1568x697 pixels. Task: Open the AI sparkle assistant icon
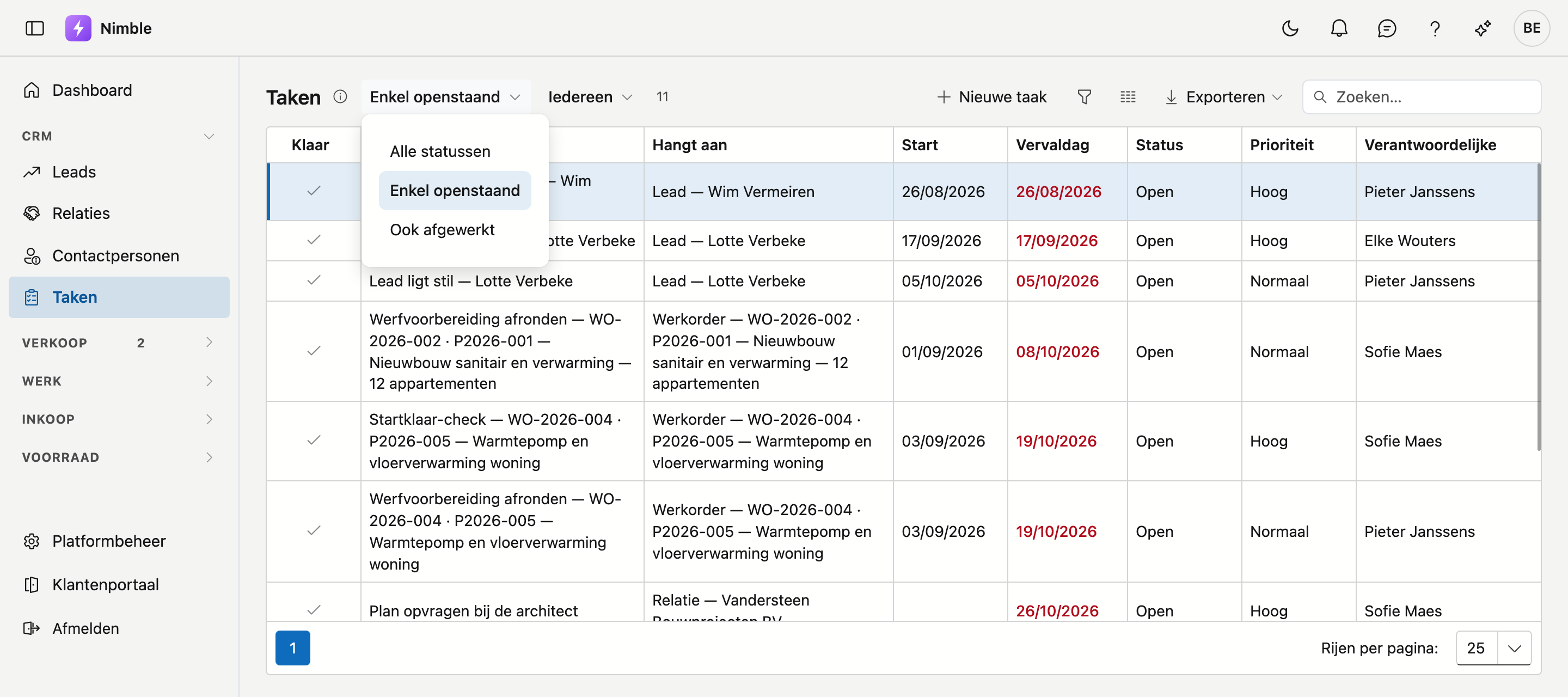pos(1483,29)
